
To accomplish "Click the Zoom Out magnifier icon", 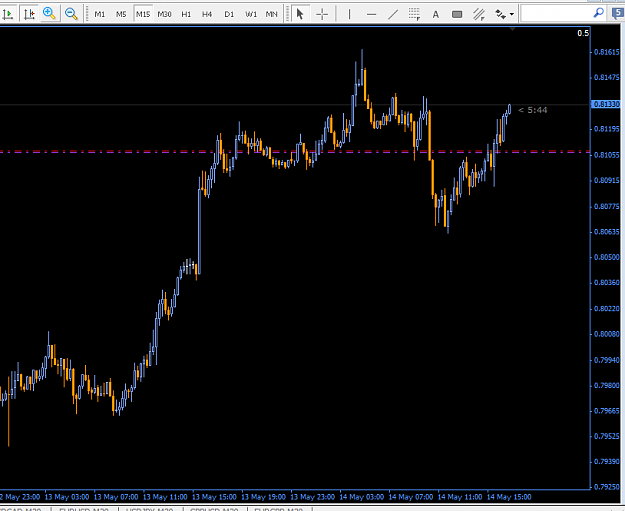I will [71, 14].
